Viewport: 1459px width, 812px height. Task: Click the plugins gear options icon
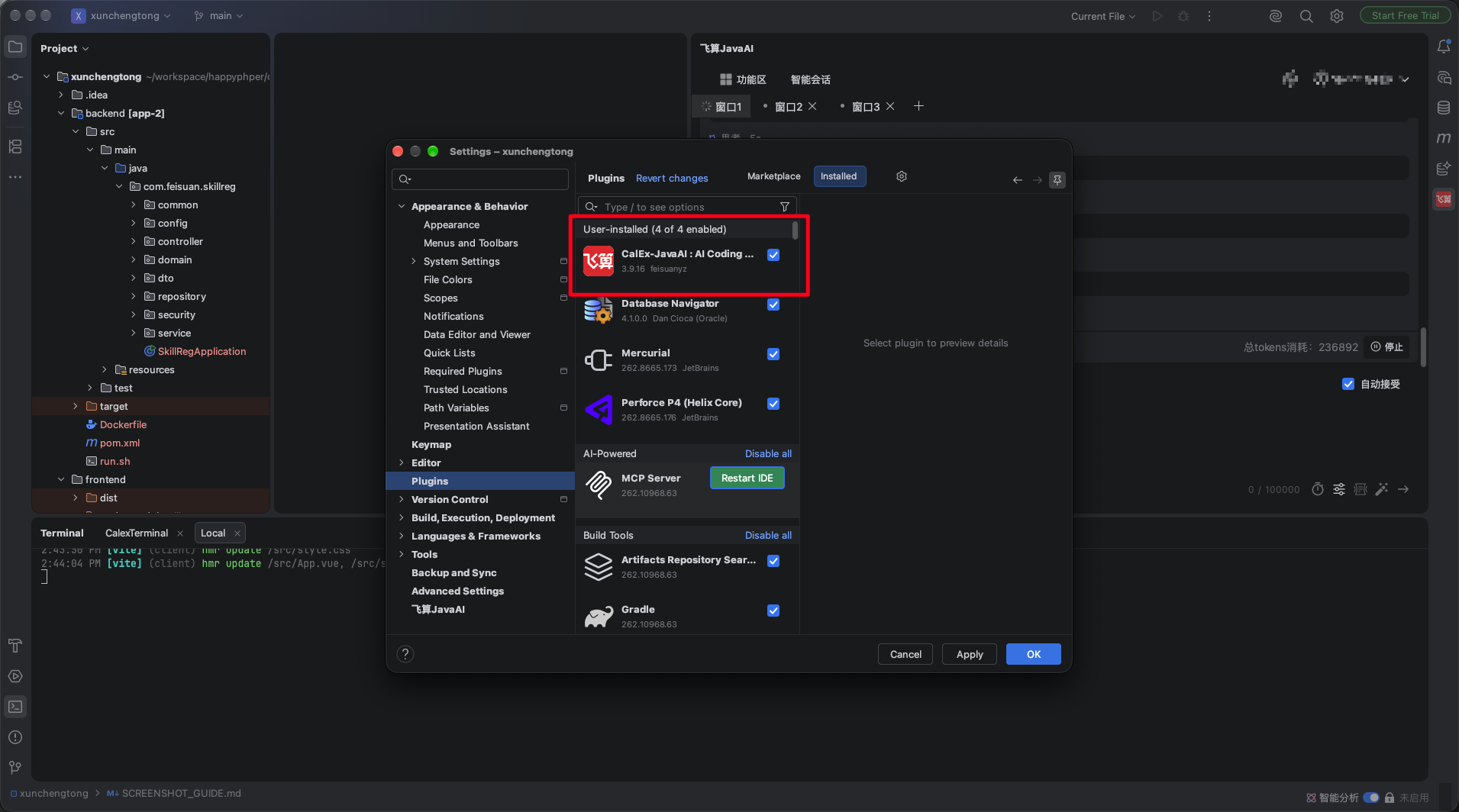coord(902,176)
